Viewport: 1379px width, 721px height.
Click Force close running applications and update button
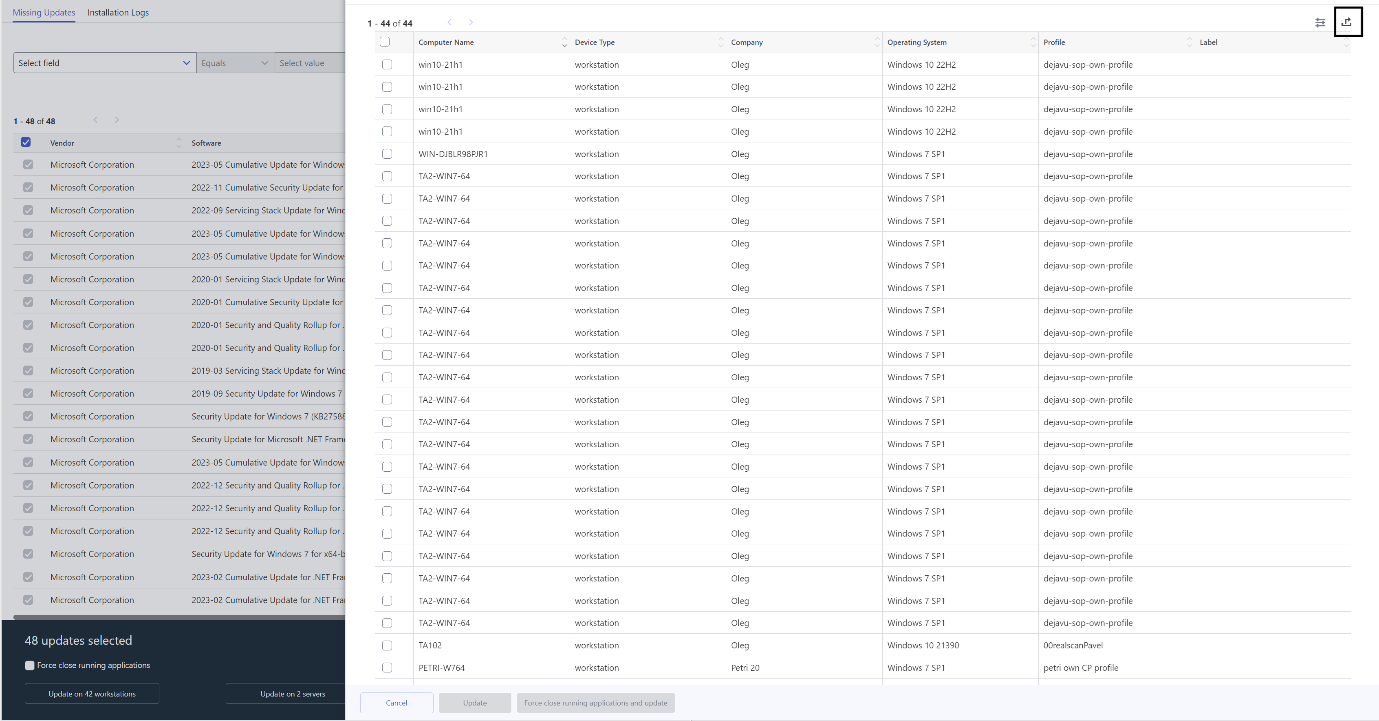[596, 703]
